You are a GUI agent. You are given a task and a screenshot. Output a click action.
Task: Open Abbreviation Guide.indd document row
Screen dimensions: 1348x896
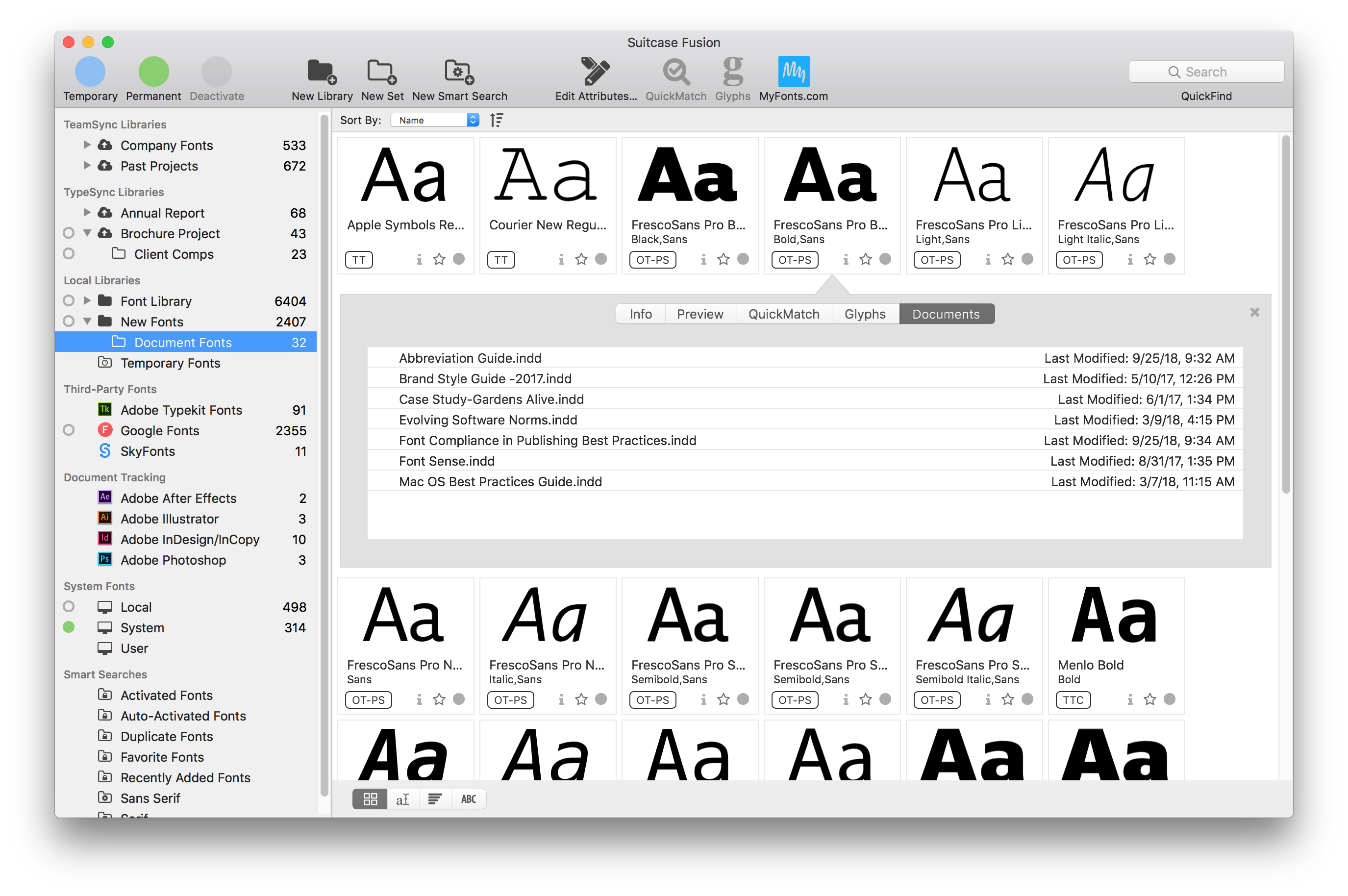pyautogui.click(x=470, y=358)
